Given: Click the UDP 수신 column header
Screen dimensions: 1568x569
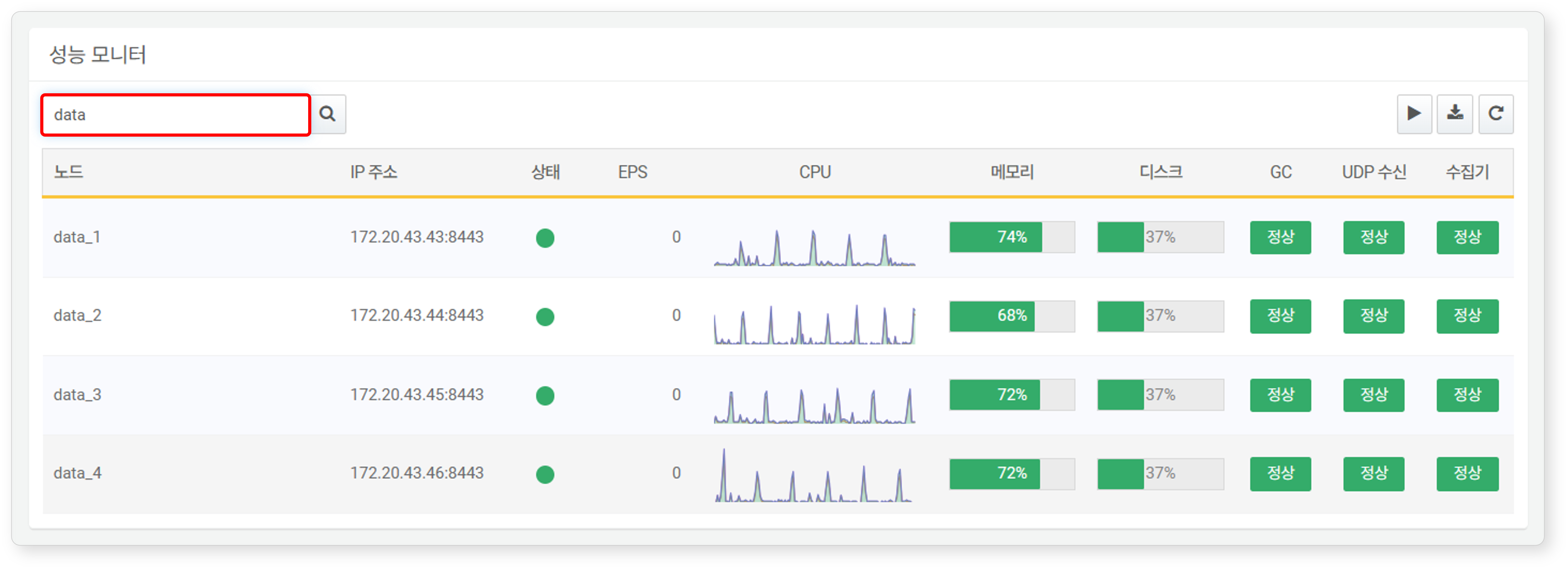Looking at the screenshot, I should (x=1374, y=172).
